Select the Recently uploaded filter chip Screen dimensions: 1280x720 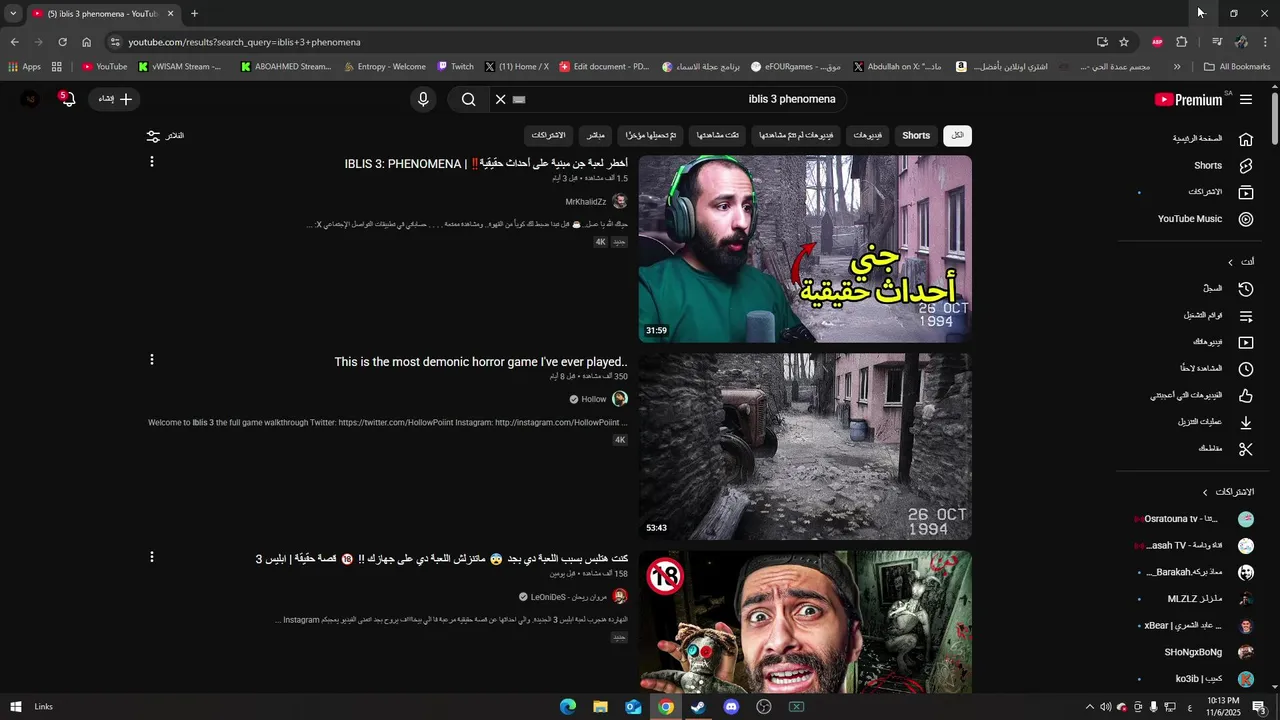point(651,136)
